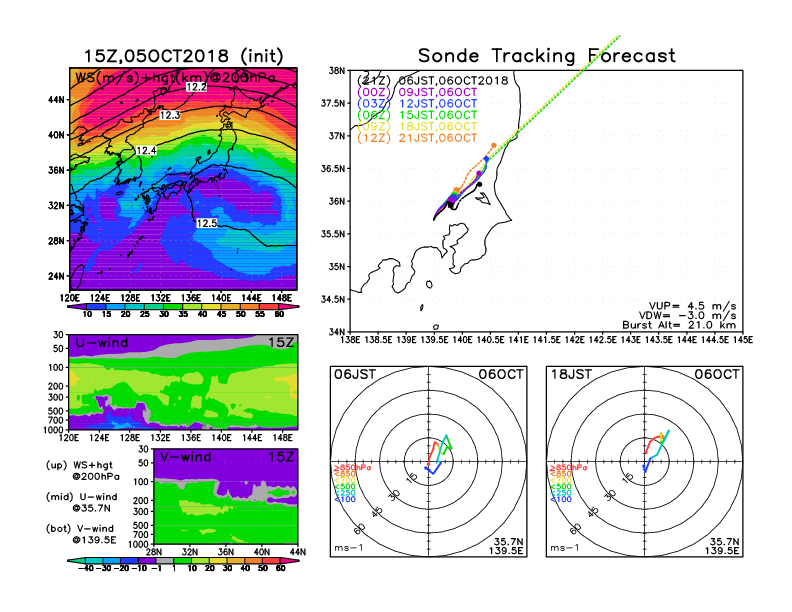Click the '44N' label on the V-wind panel axis
Viewport: 792px width, 612px height.
[298, 552]
